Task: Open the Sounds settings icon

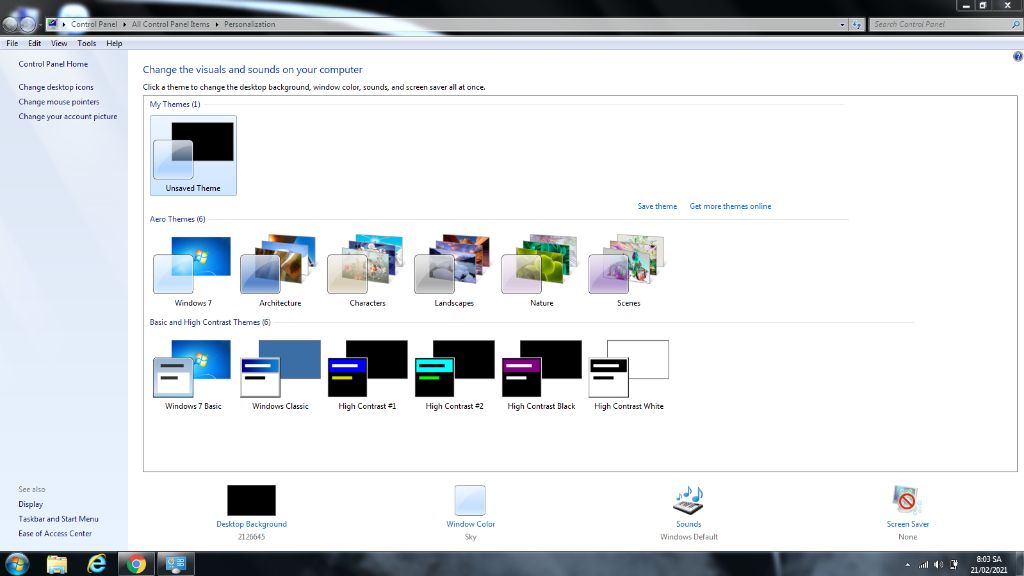Action: click(x=688, y=501)
